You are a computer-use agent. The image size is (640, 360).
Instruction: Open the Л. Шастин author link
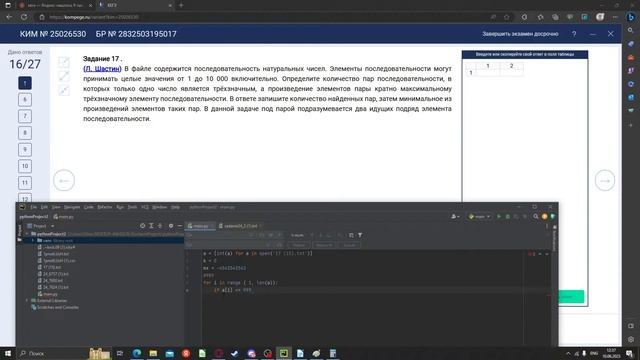pyautogui.click(x=102, y=69)
